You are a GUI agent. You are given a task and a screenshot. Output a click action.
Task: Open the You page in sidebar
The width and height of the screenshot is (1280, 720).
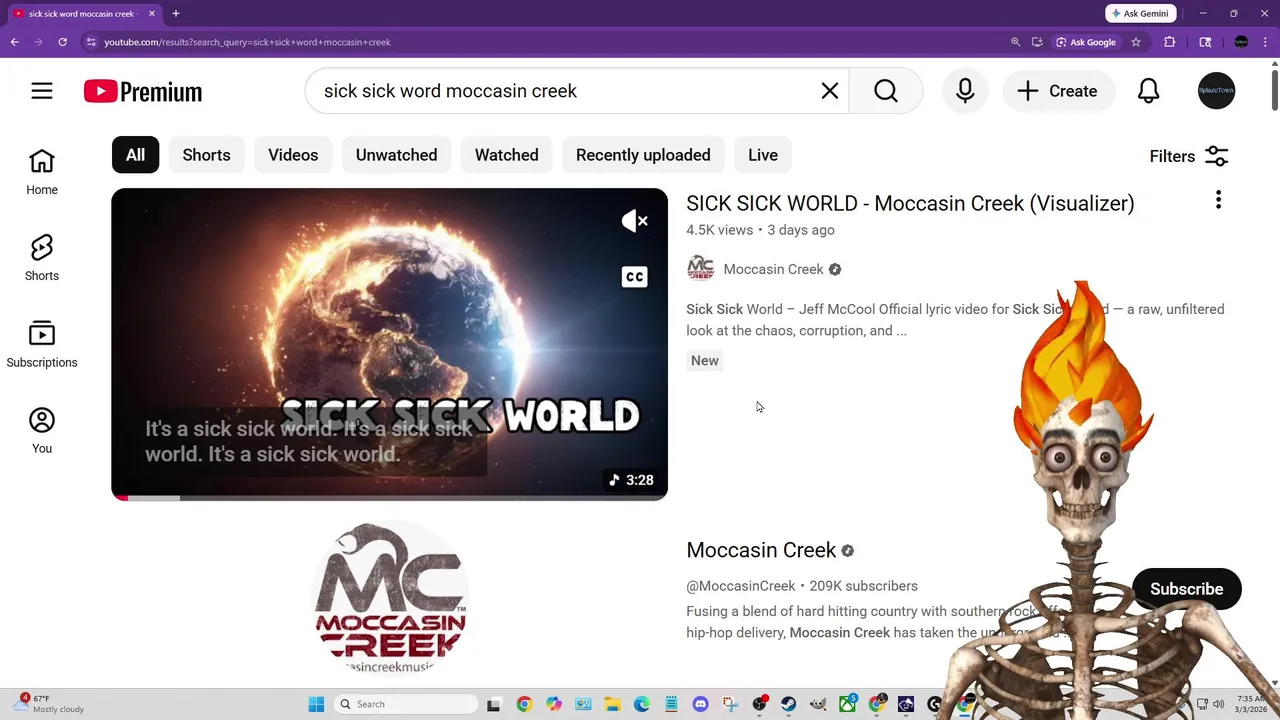42,431
